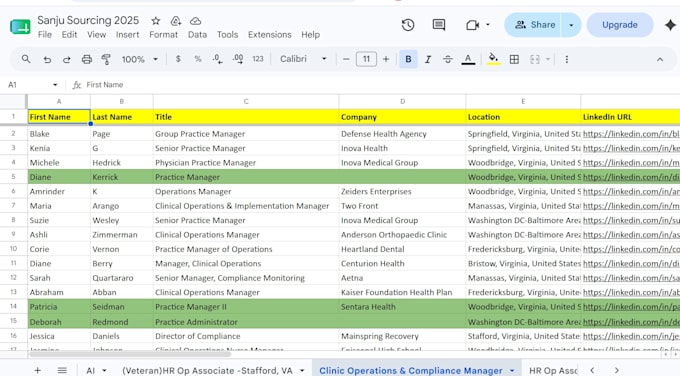
Task: Collapse the menus with the chevron
Action: 660,59
